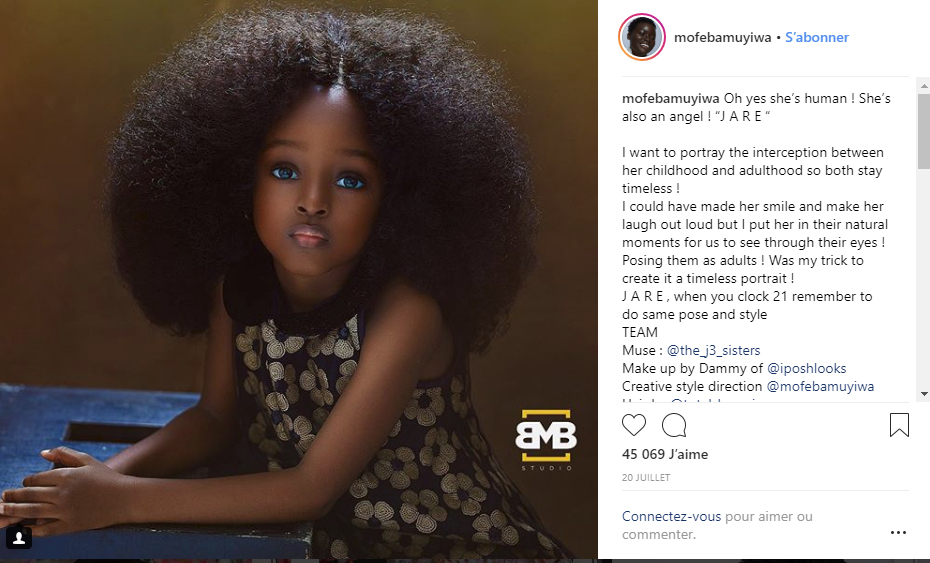Viewport: 930px width, 563px height.
Task: Click the S'abonner follow link
Action: [817, 37]
